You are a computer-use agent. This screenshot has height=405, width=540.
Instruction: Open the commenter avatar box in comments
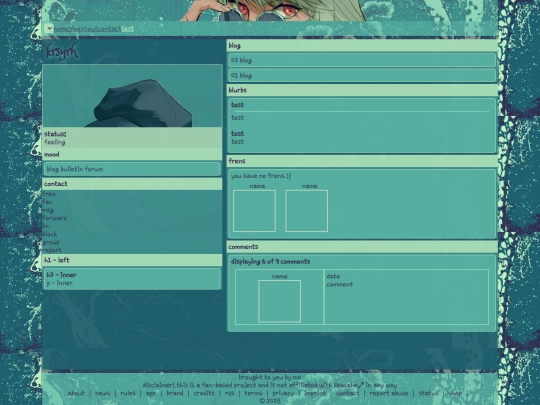[x=279, y=301]
